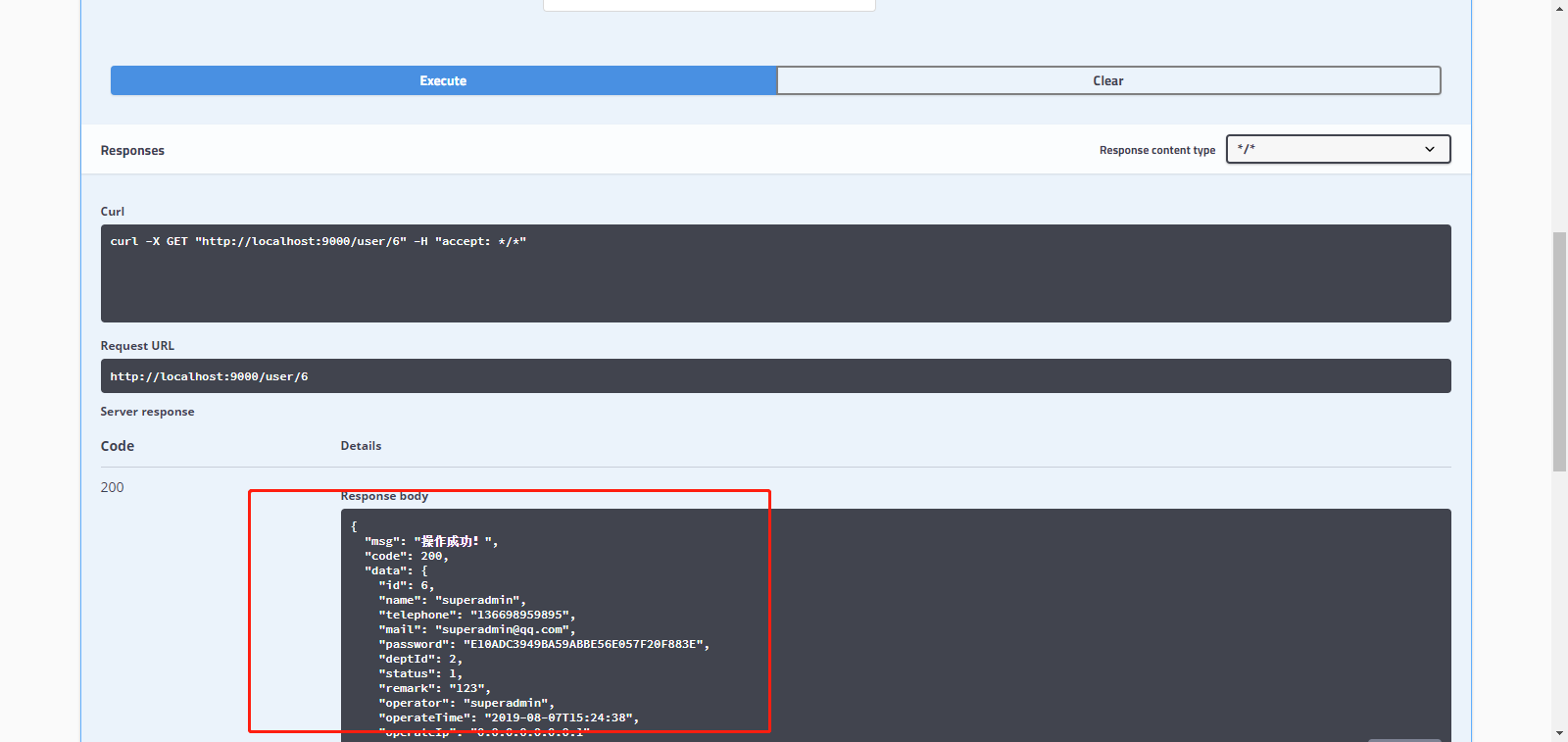The image size is (1568, 742).
Task: Click the scrollbar up arrow
Action: coord(1559,8)
